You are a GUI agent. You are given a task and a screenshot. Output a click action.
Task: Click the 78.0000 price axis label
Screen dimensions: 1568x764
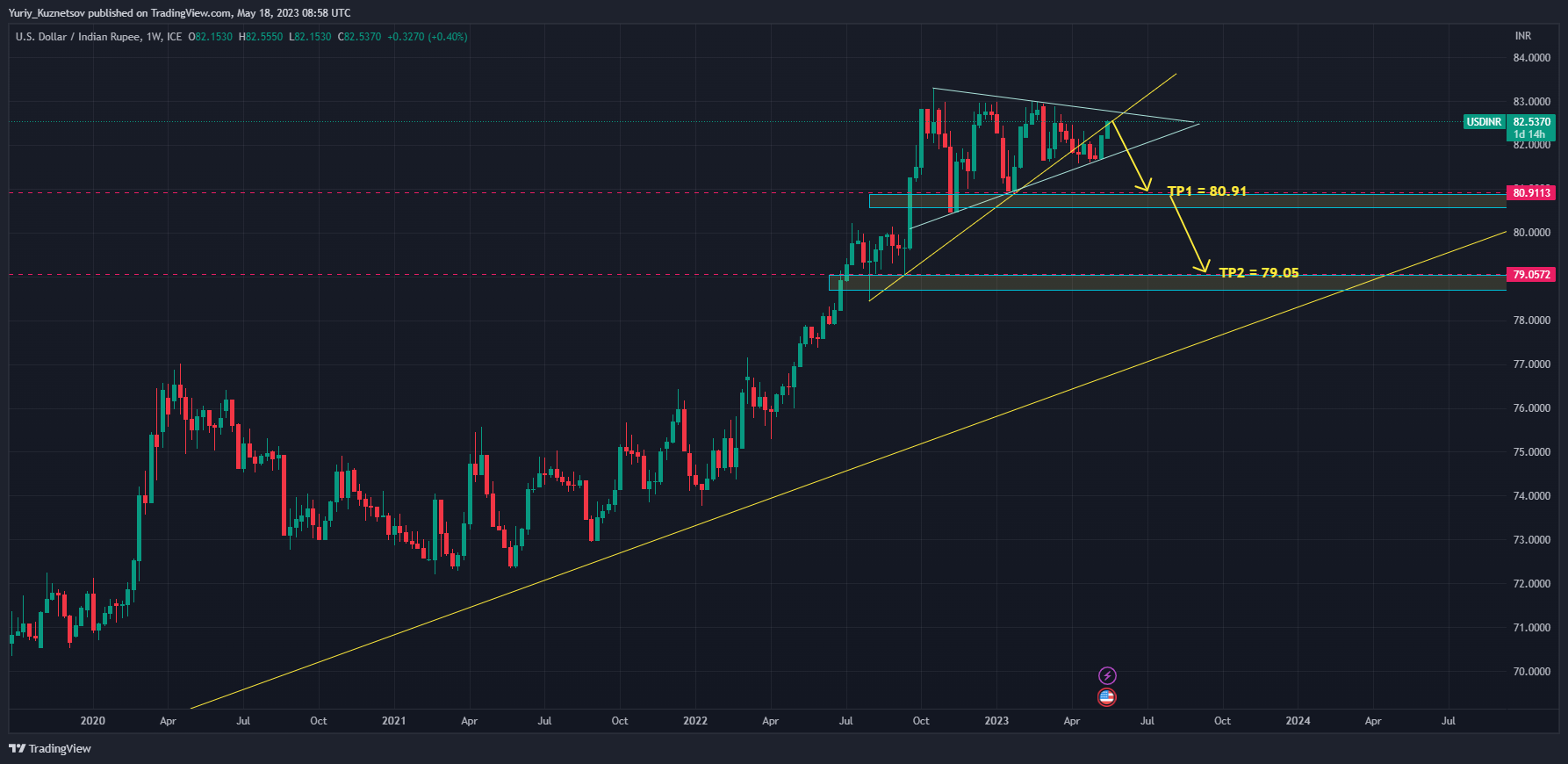pyautogui.click(x=1531, y=321)
